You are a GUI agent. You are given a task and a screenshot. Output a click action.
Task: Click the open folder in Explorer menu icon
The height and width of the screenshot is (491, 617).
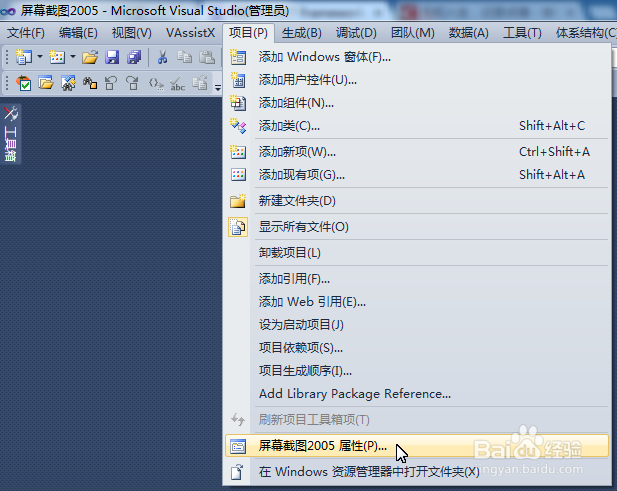tap(237, 472)
